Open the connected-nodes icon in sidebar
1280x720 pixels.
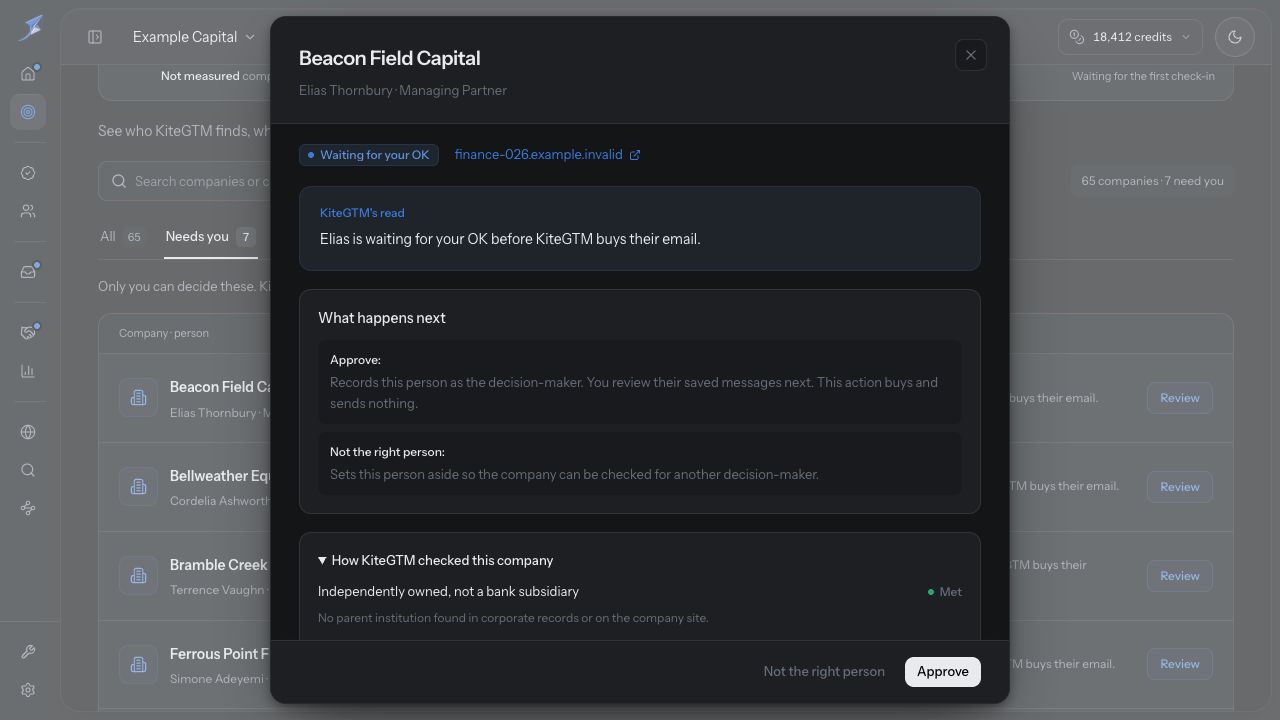28,508
